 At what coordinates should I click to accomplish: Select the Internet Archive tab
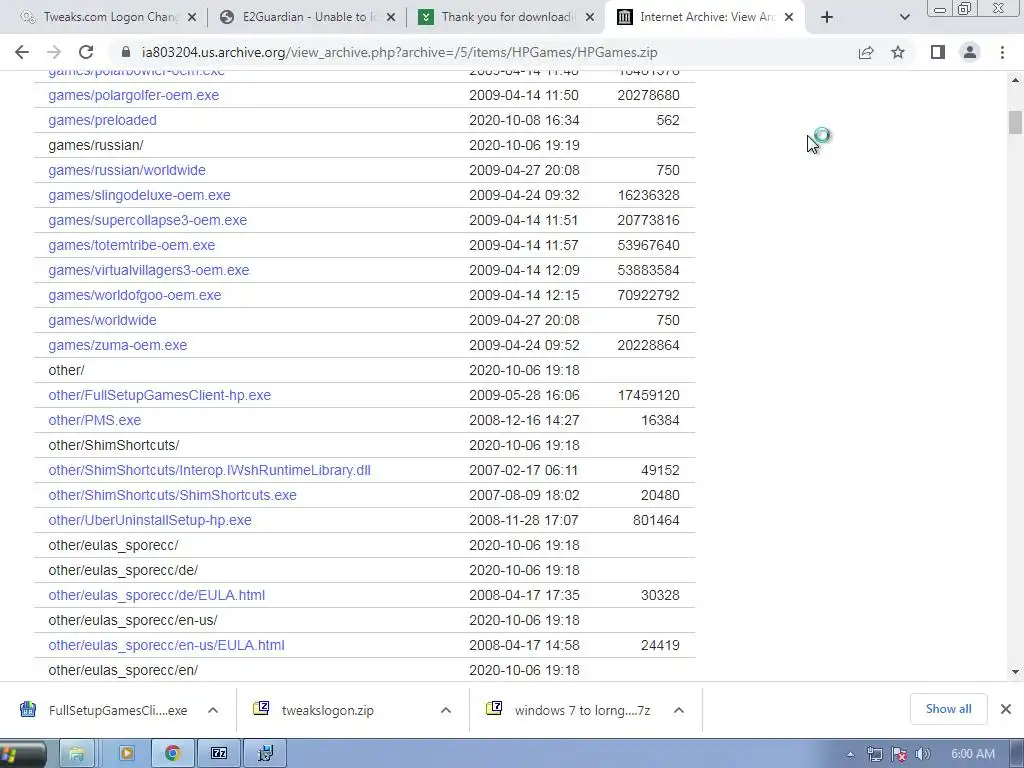(x=705, y=17)
